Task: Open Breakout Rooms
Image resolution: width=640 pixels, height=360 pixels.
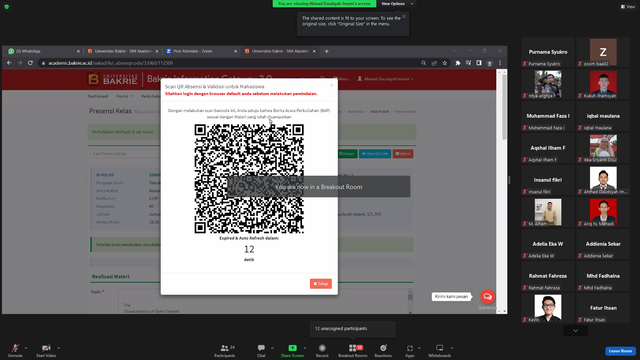Action: (x=353, y=350)
